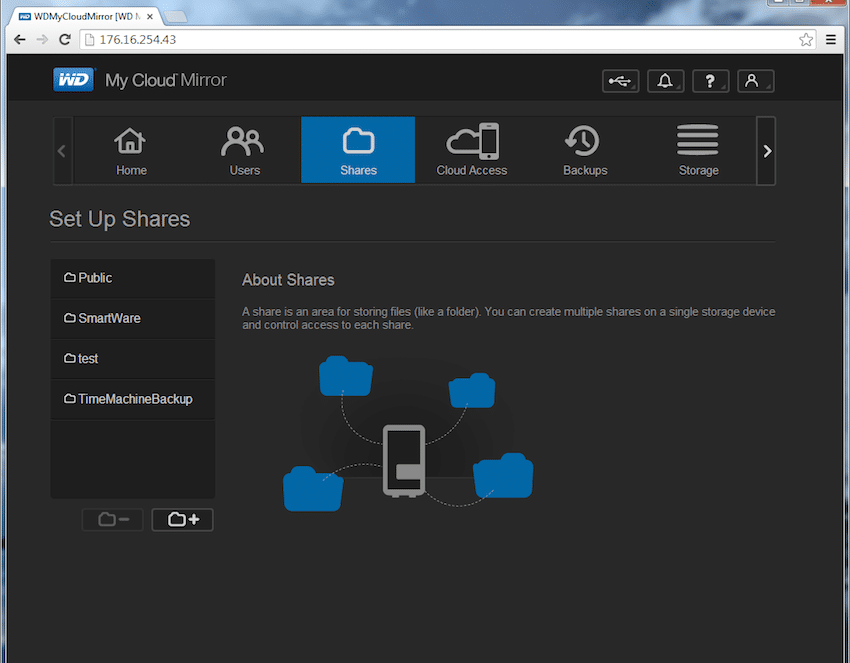This screenshot has width=850, height=663.
Task: Open the help question mark icon
Action: click(x=711, y=81)
